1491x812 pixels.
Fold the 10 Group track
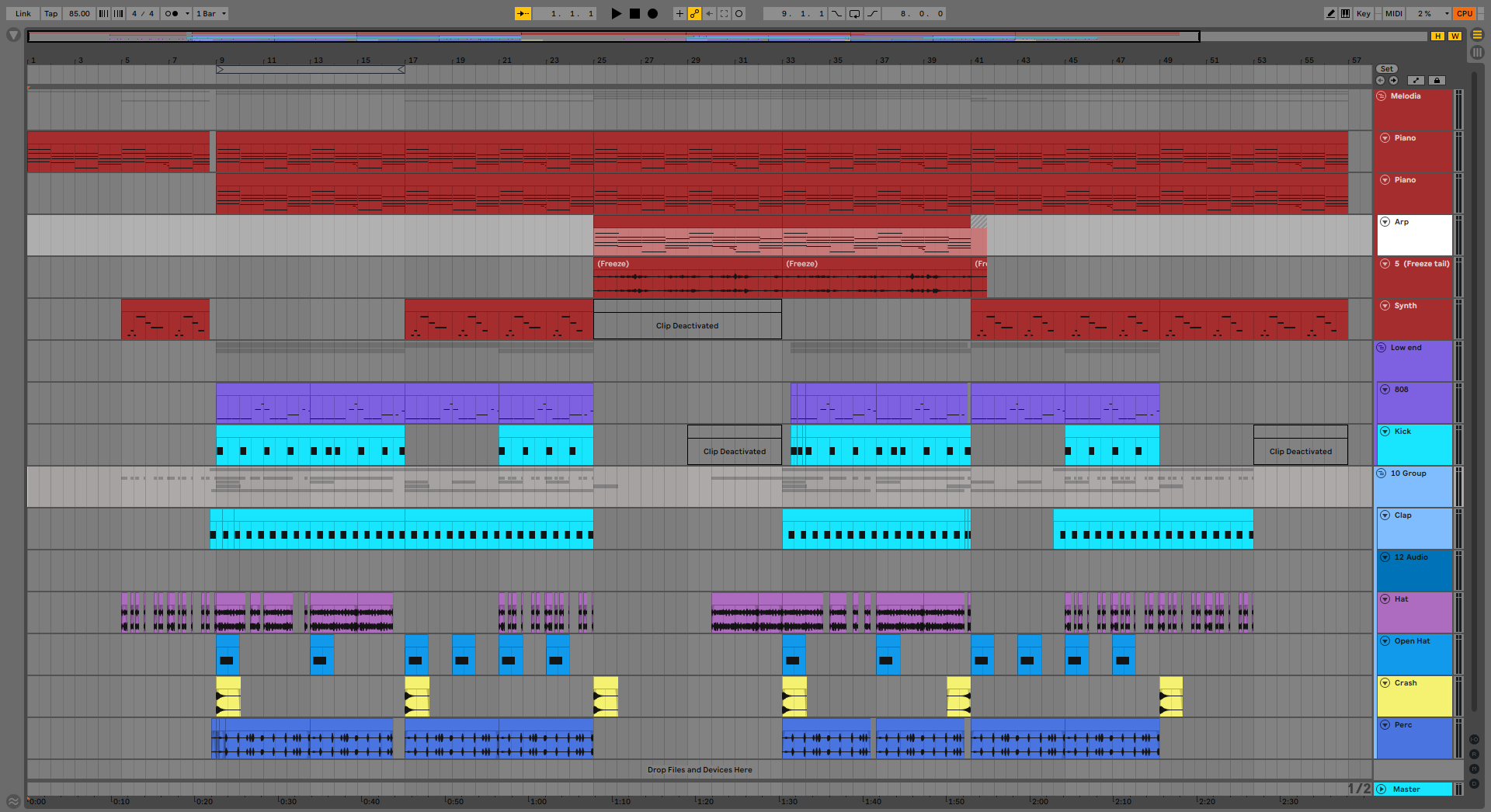coord(1382,474)
